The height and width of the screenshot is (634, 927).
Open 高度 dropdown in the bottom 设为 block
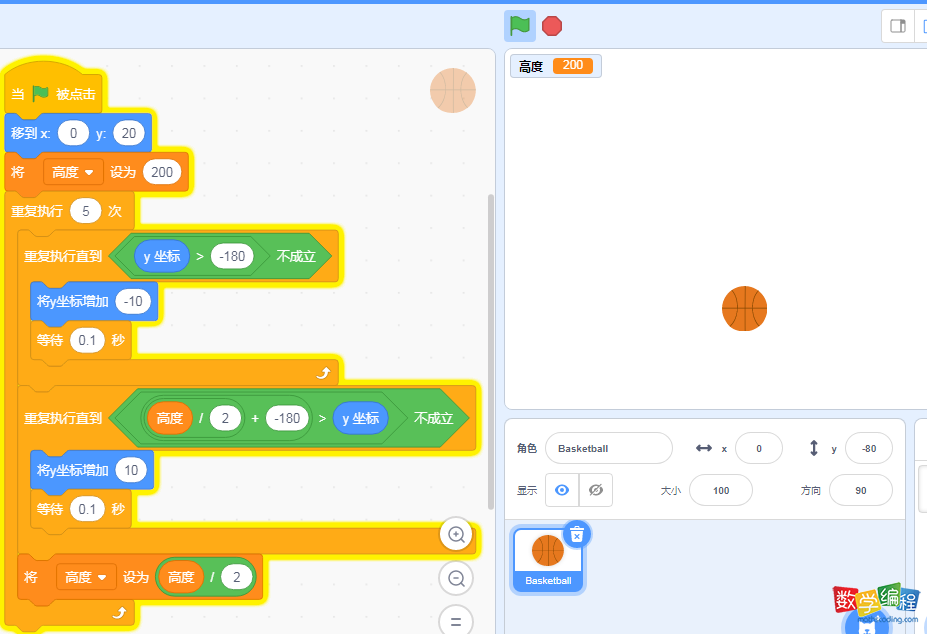pyautogui.click(x=86, y=577)
